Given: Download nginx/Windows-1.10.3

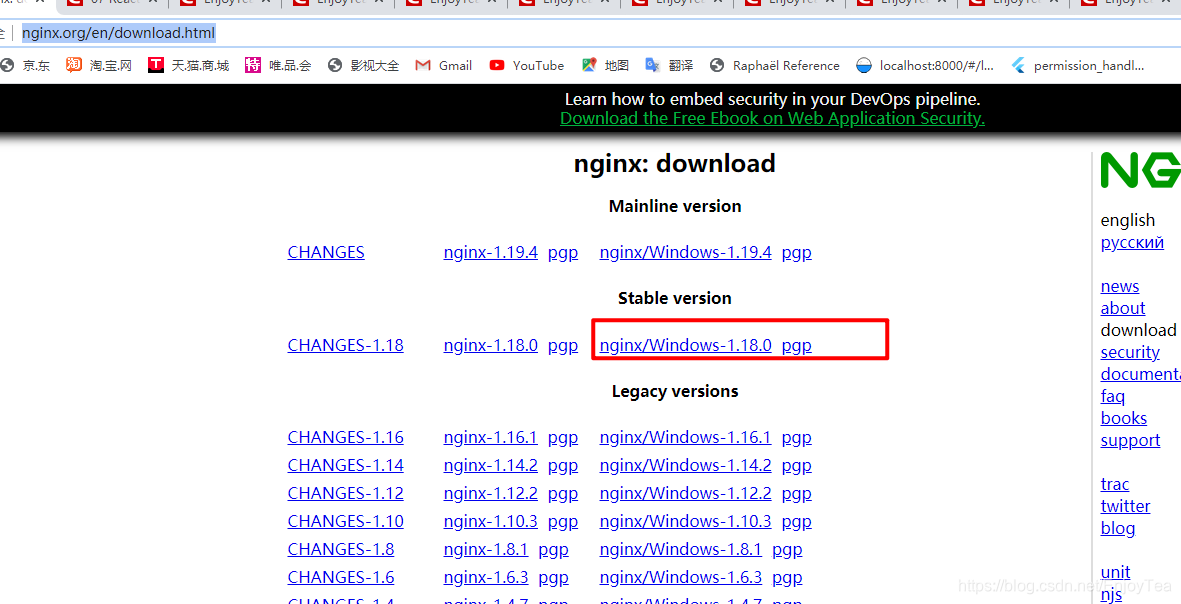Looking at the screenshot, I should [685, 520].
